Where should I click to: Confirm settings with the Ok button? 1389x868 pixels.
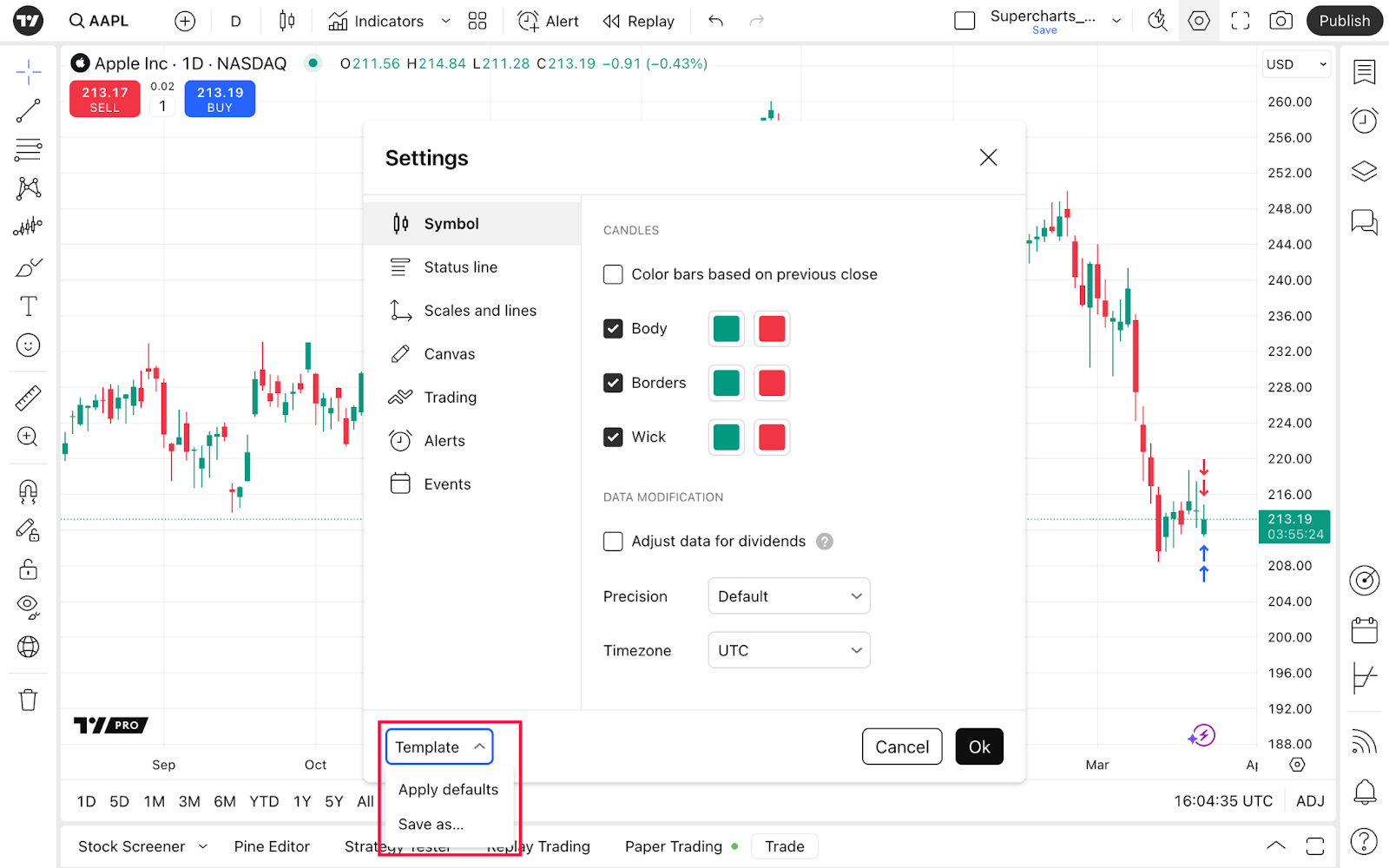pos(979,746)
